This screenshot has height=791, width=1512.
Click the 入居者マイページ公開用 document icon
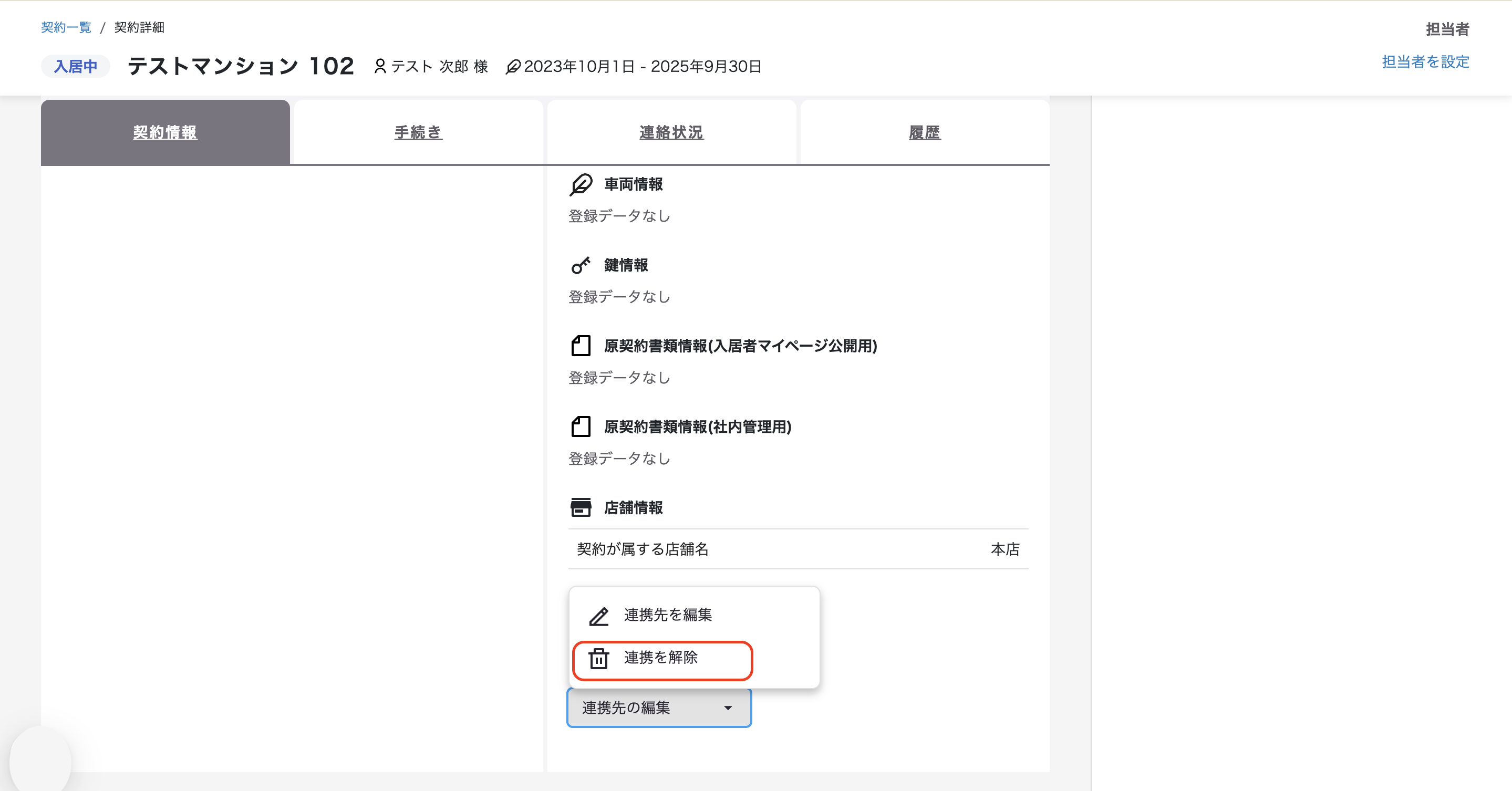[581, 346]
